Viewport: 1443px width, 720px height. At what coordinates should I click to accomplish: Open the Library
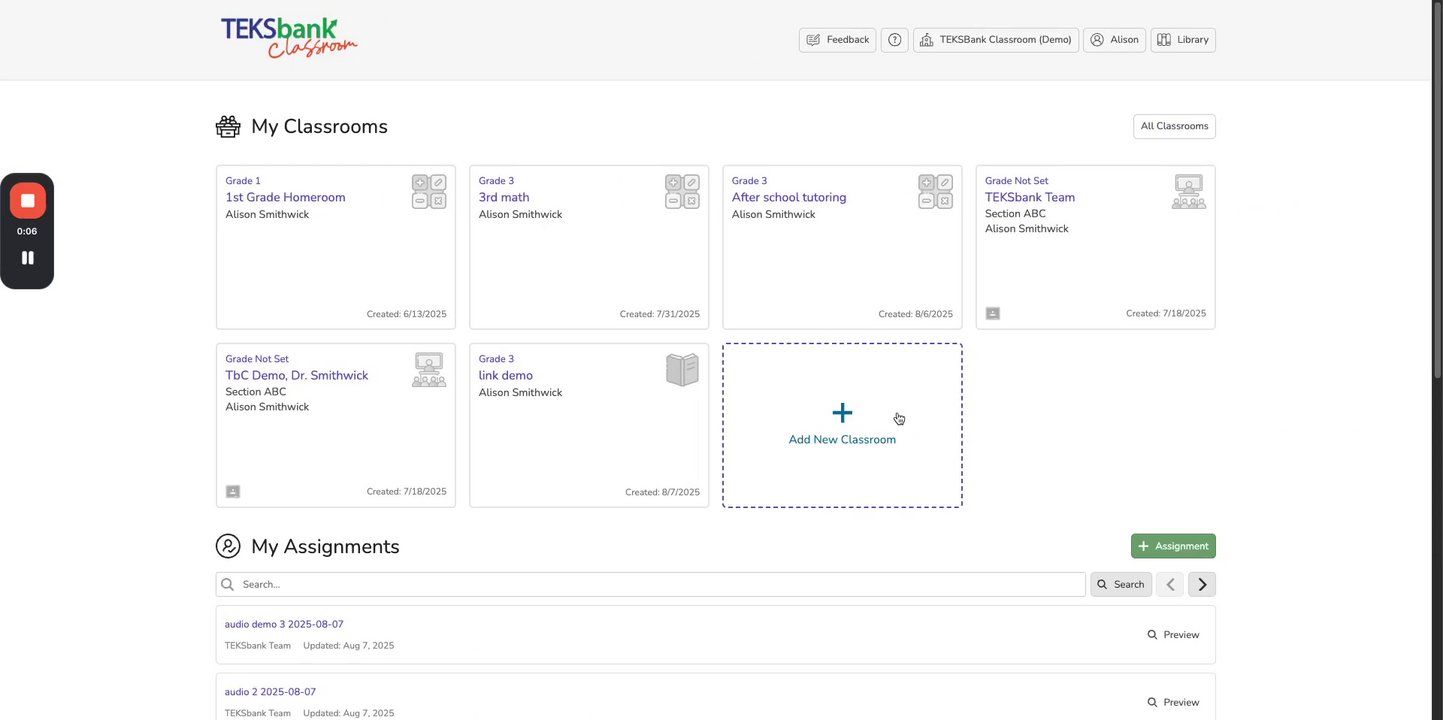(1183, 40)
